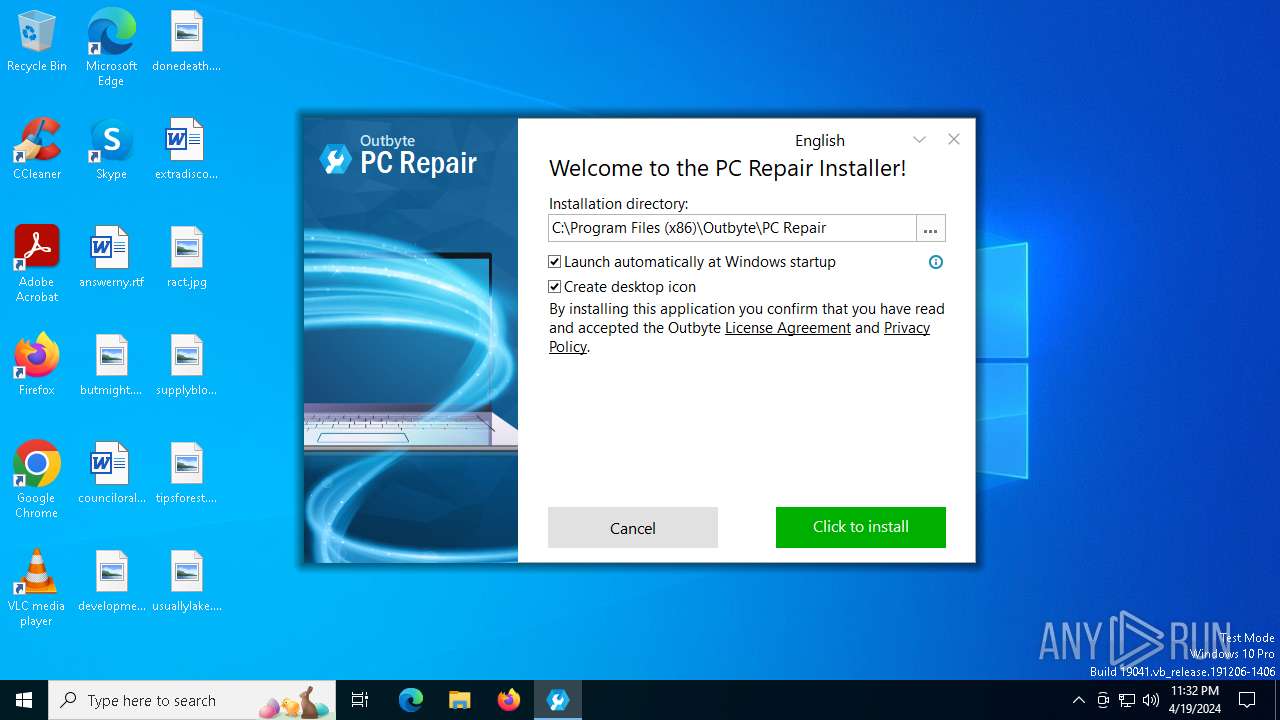Select the butmight image file
The height and width of the screenshot is (720, 1280).
point(111,365)
